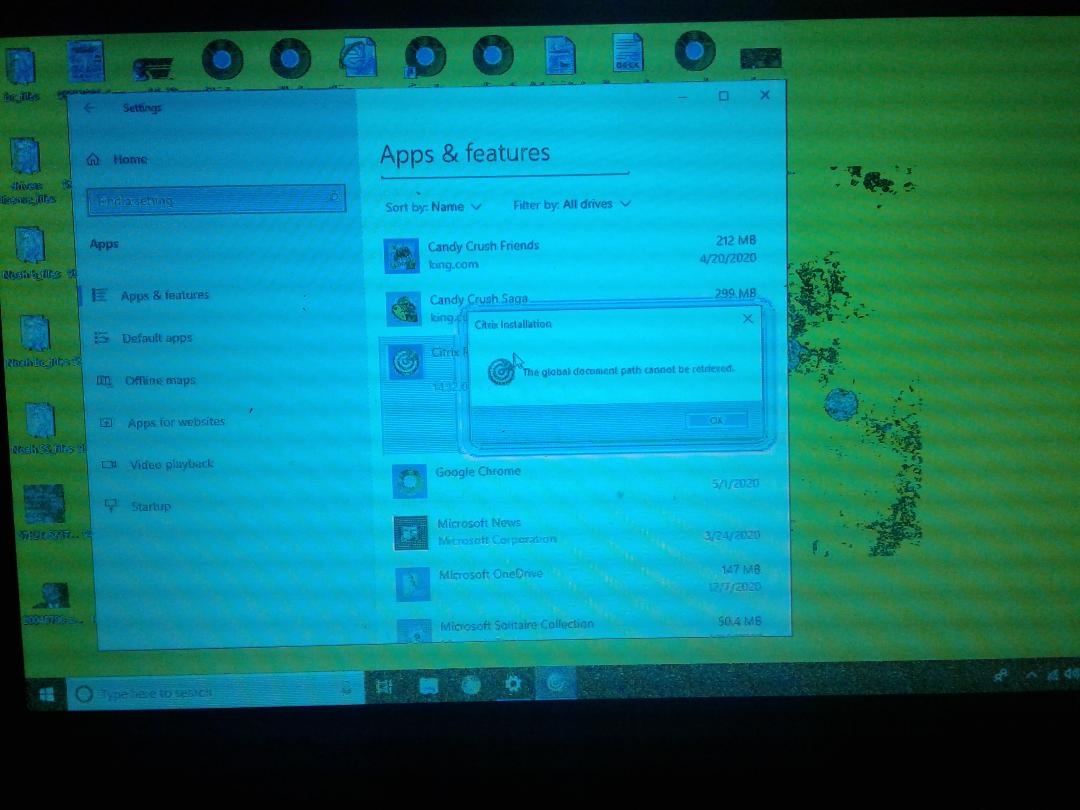Select the Candy Crush Friends app icon

click(401, 256)
